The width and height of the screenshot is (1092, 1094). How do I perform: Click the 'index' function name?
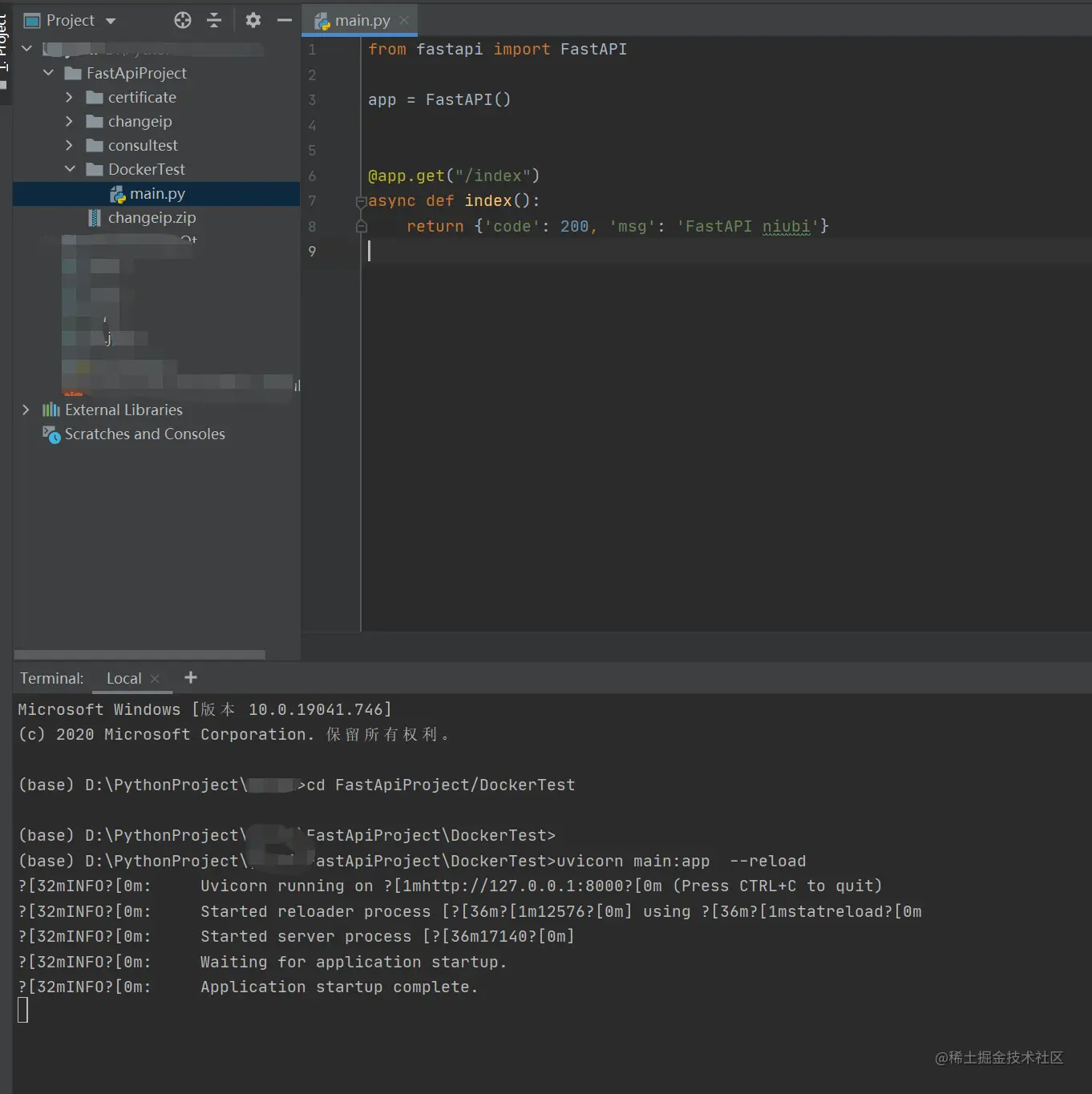click(488, 200)
